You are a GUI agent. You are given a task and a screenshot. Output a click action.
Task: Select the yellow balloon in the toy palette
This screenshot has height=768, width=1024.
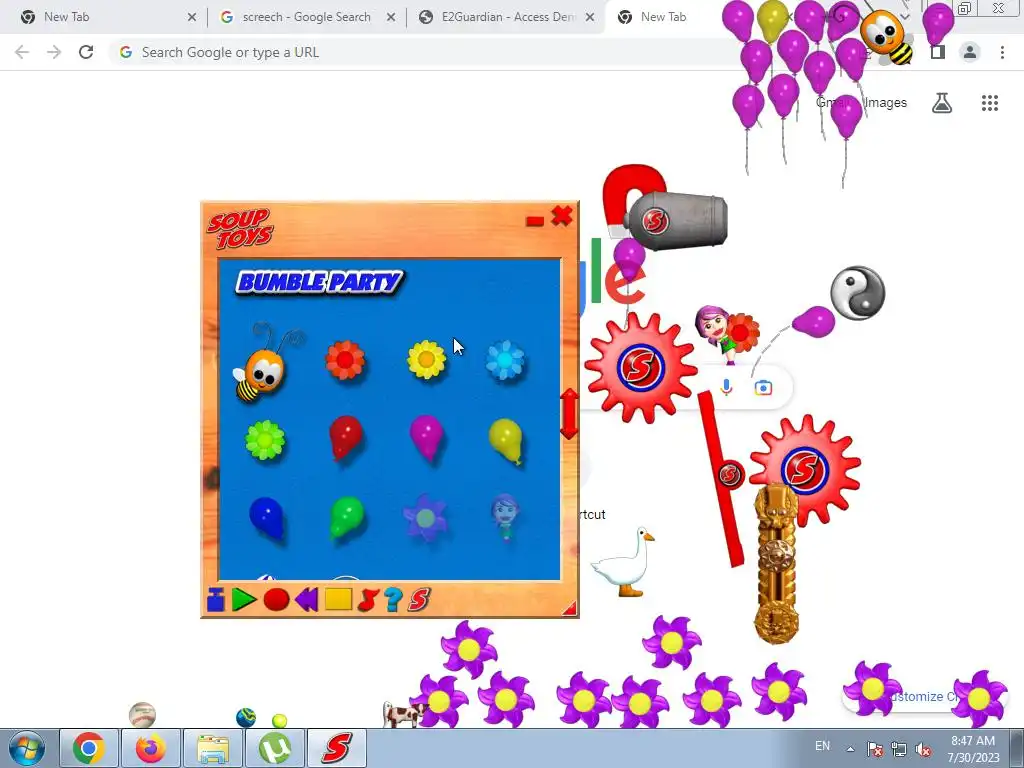click(506, 441)
